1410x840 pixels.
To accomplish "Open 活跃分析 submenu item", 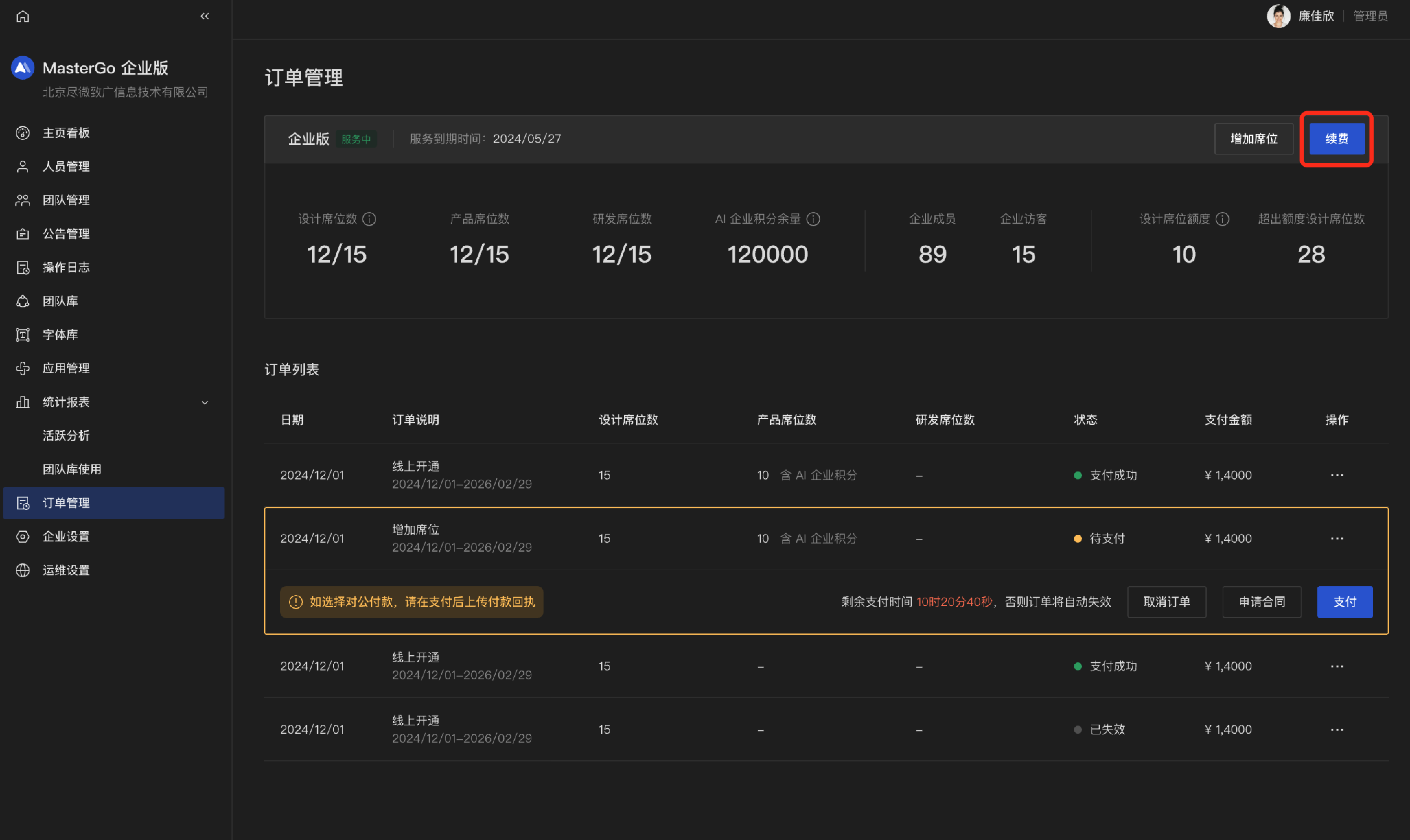I will (113, 435).
